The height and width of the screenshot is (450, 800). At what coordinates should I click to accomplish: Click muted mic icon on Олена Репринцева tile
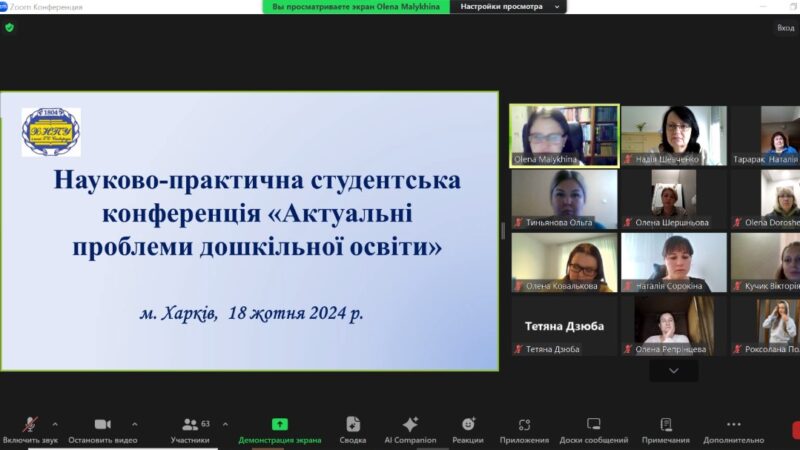(x=628, y=349)
